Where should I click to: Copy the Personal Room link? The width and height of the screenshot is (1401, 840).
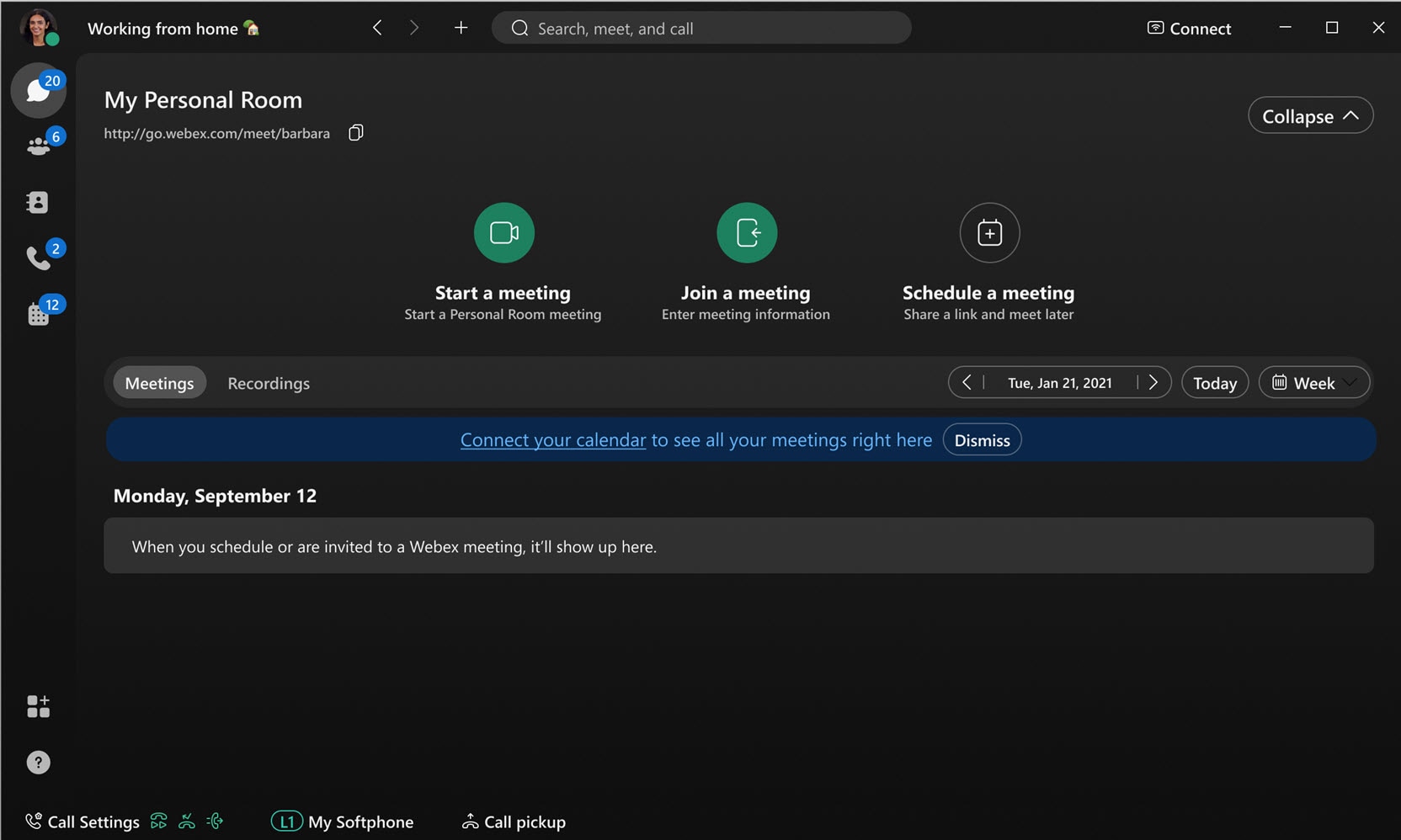(x=356, y=133)
